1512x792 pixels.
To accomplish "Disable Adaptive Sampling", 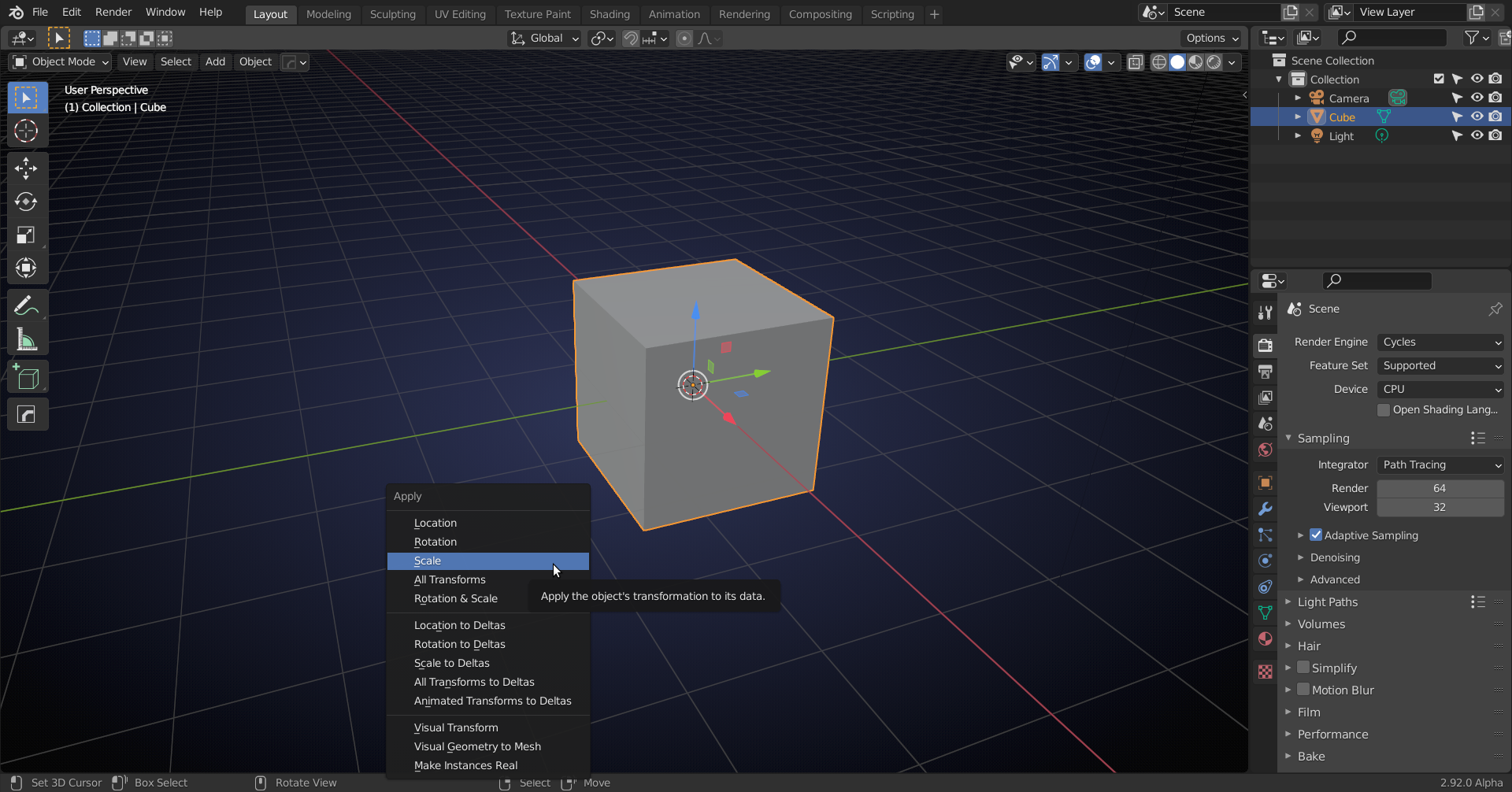I will [x=1316, y=535].
